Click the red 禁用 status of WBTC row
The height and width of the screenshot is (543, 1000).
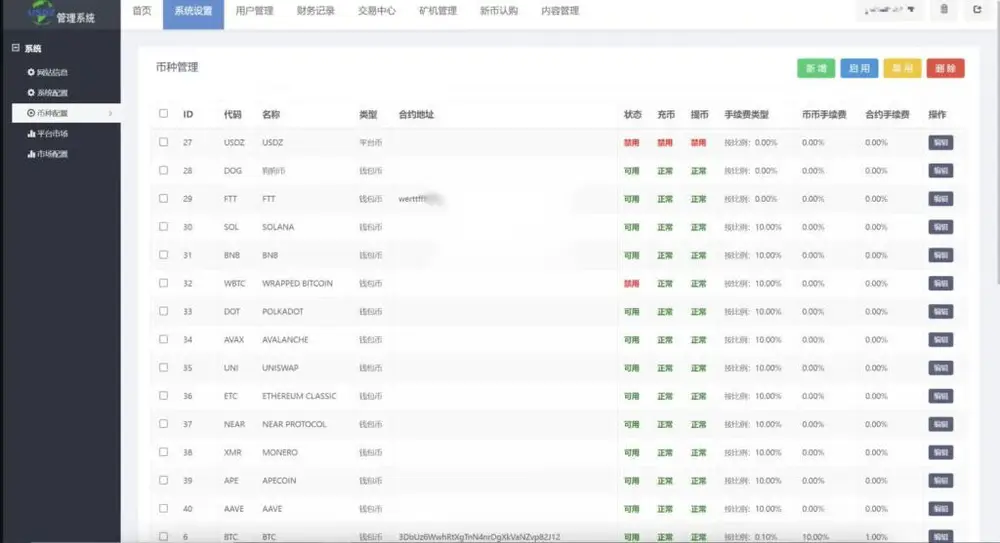(631, 283)
